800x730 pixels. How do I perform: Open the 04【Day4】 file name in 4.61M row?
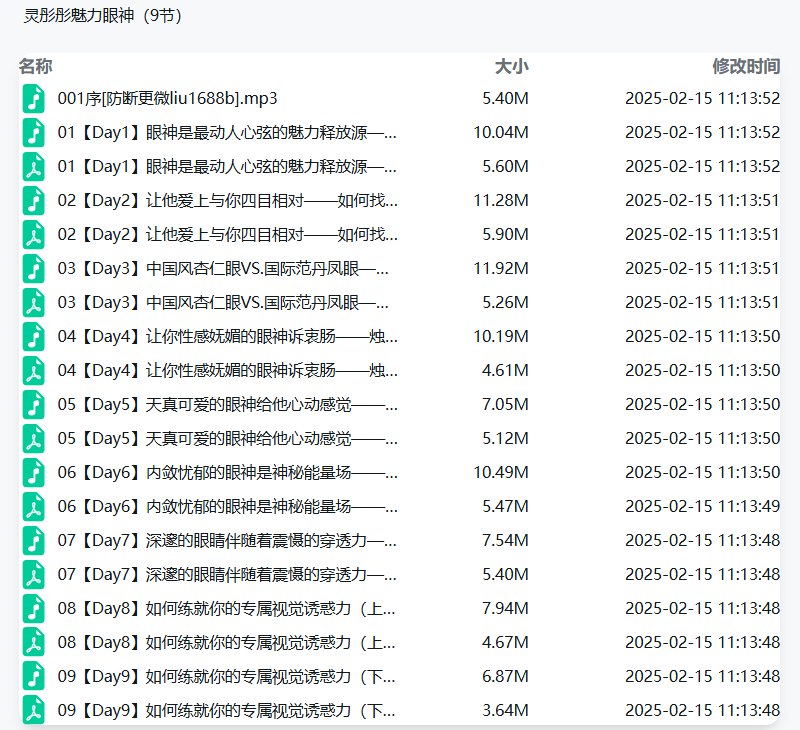tap(228, 371)
